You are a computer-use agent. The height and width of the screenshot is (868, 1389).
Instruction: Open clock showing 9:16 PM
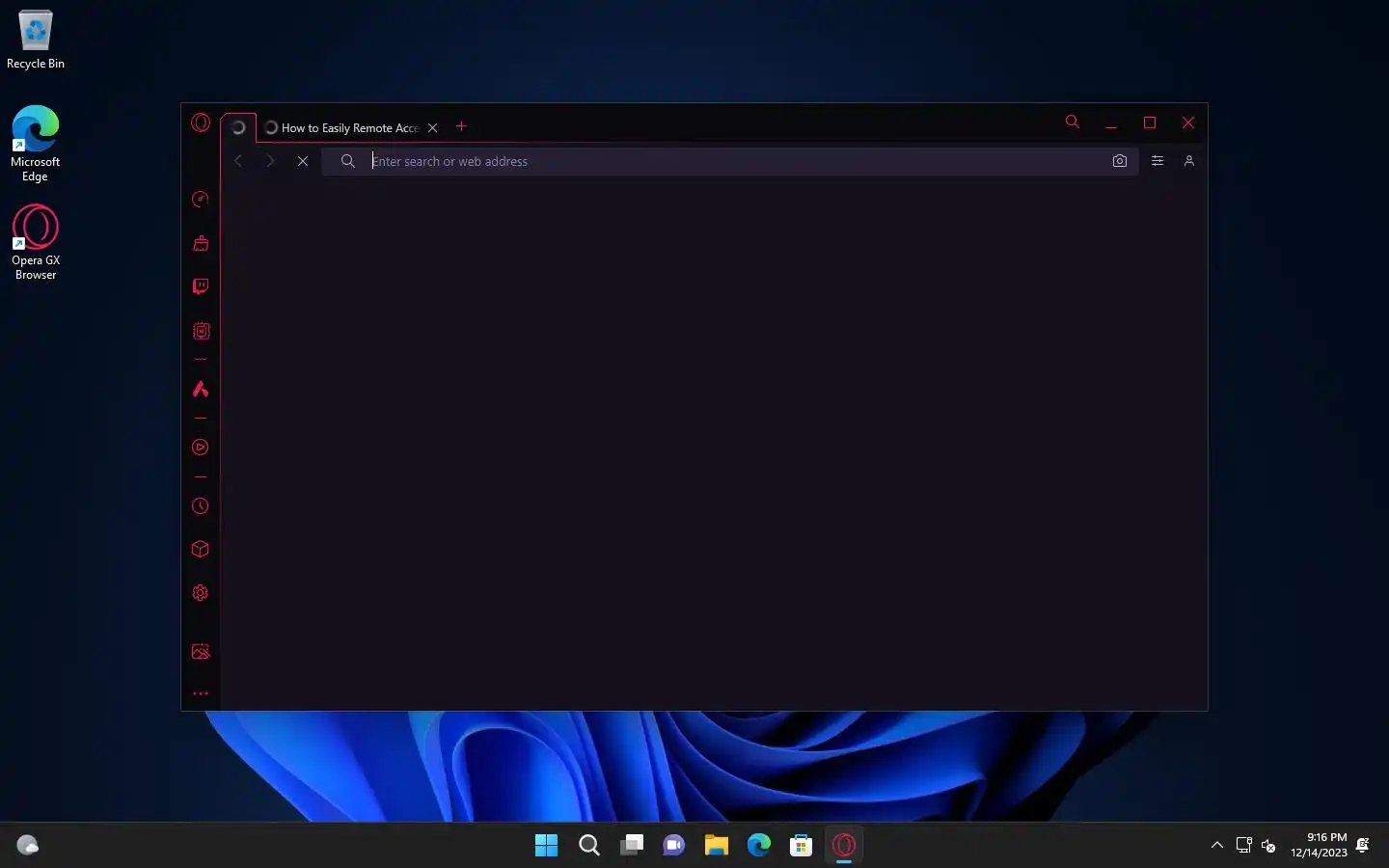coord(1319,845)
